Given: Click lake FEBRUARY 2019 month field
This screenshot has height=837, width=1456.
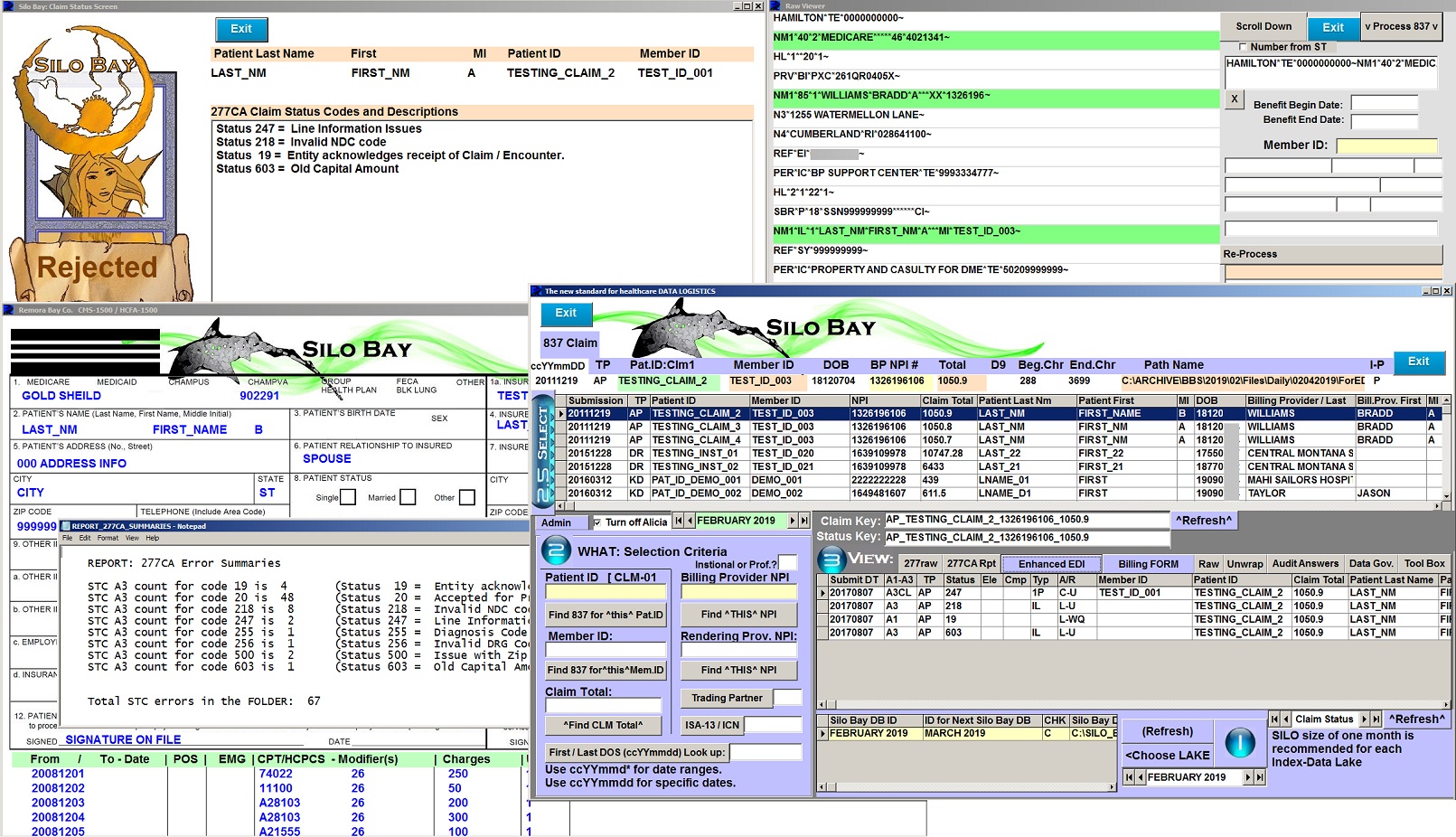Looking at the screenshot, I should coord(1194,777).
